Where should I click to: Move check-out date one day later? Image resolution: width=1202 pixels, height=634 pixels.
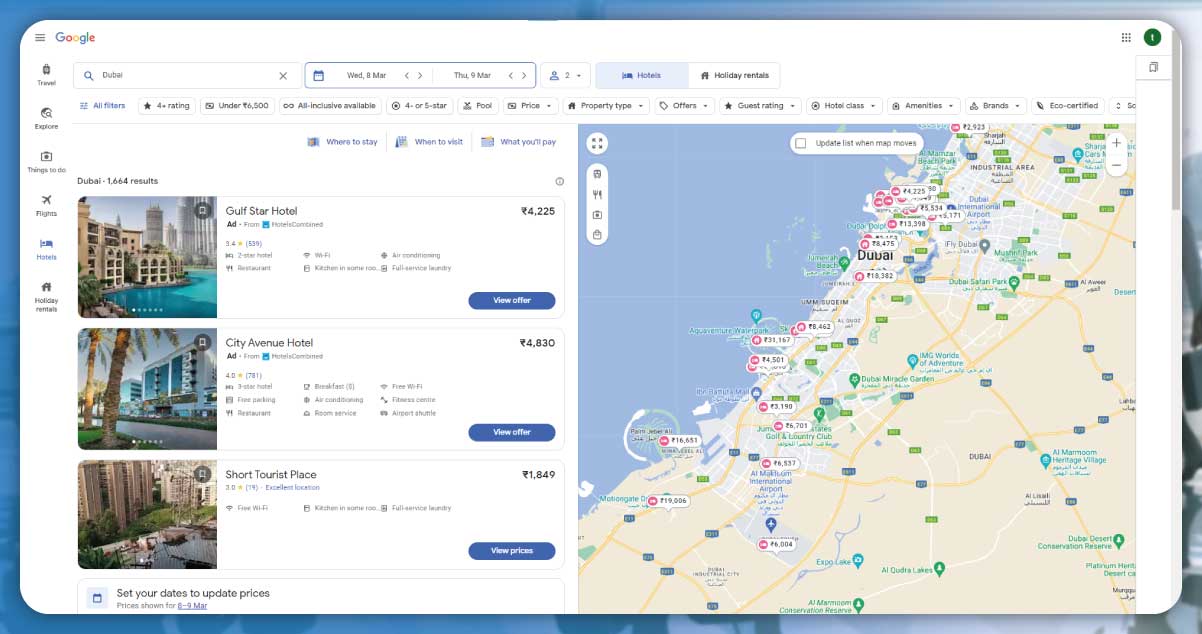point(524,76)
